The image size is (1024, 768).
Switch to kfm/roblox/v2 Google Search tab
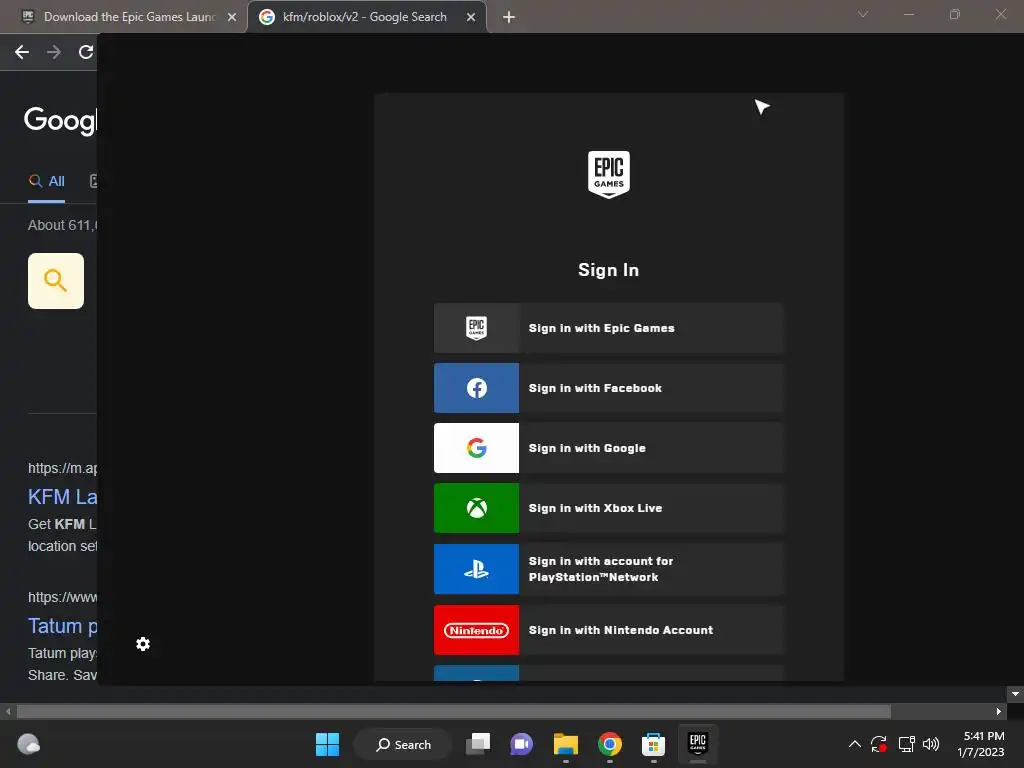coord(364,17)
